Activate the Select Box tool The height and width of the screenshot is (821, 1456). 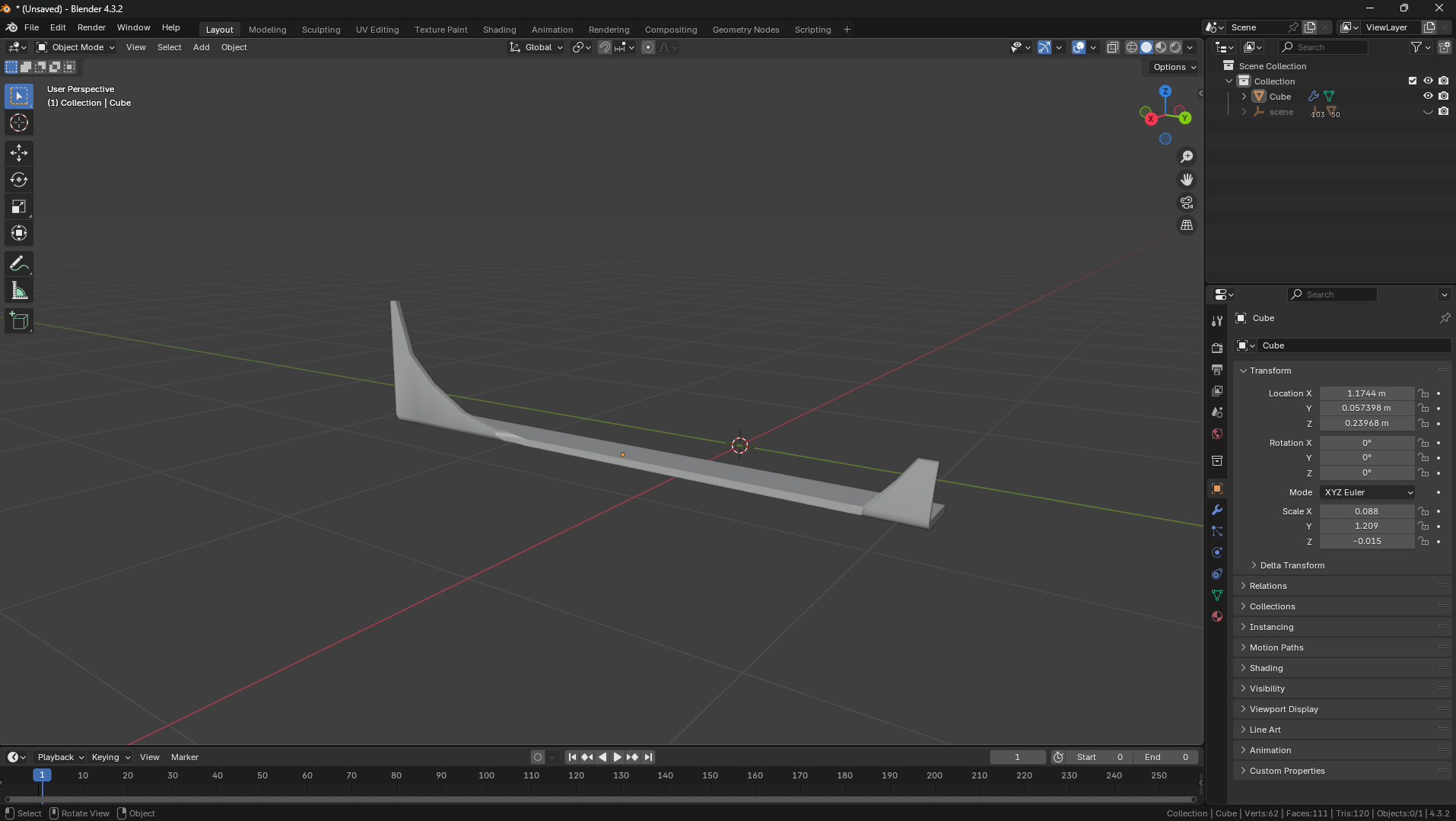click(19, 96)
